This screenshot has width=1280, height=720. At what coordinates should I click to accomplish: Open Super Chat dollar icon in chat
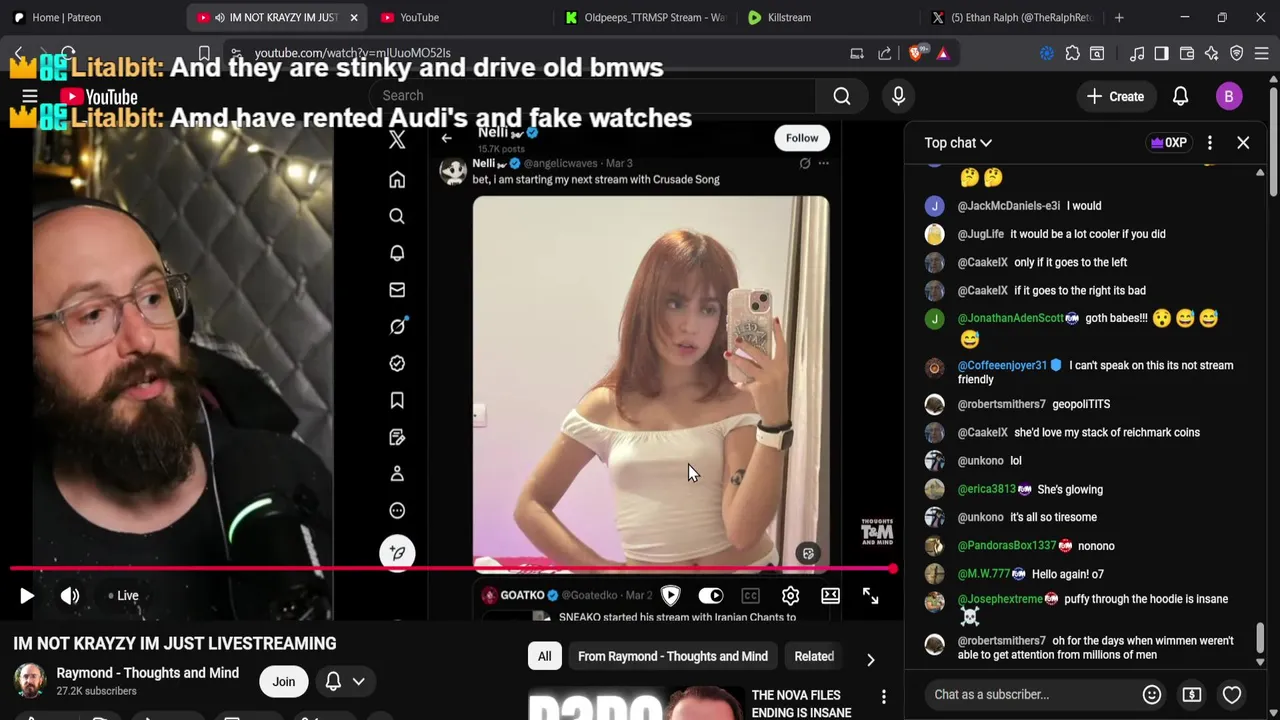click(x=1192, y=694)
